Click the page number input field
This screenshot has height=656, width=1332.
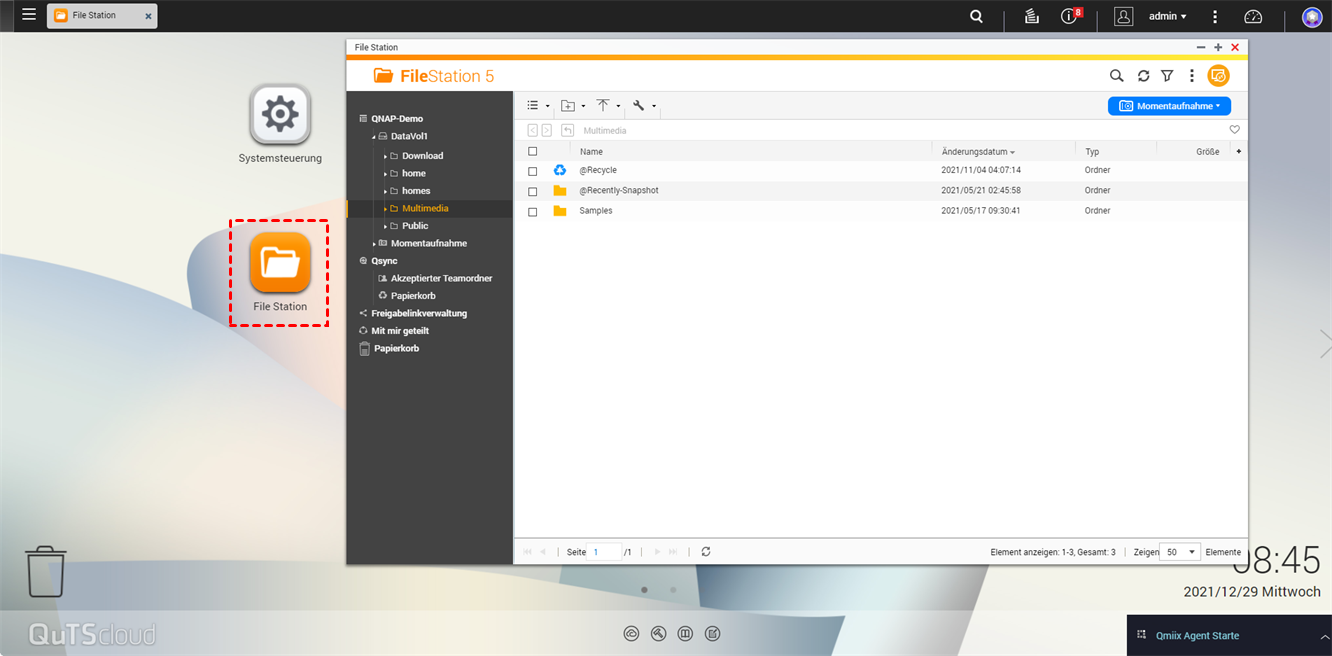click(x=605, y=552)
